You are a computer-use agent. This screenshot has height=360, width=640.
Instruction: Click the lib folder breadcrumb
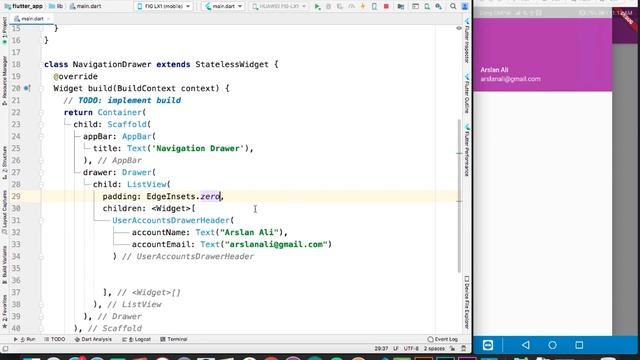[x=56, y=7]
